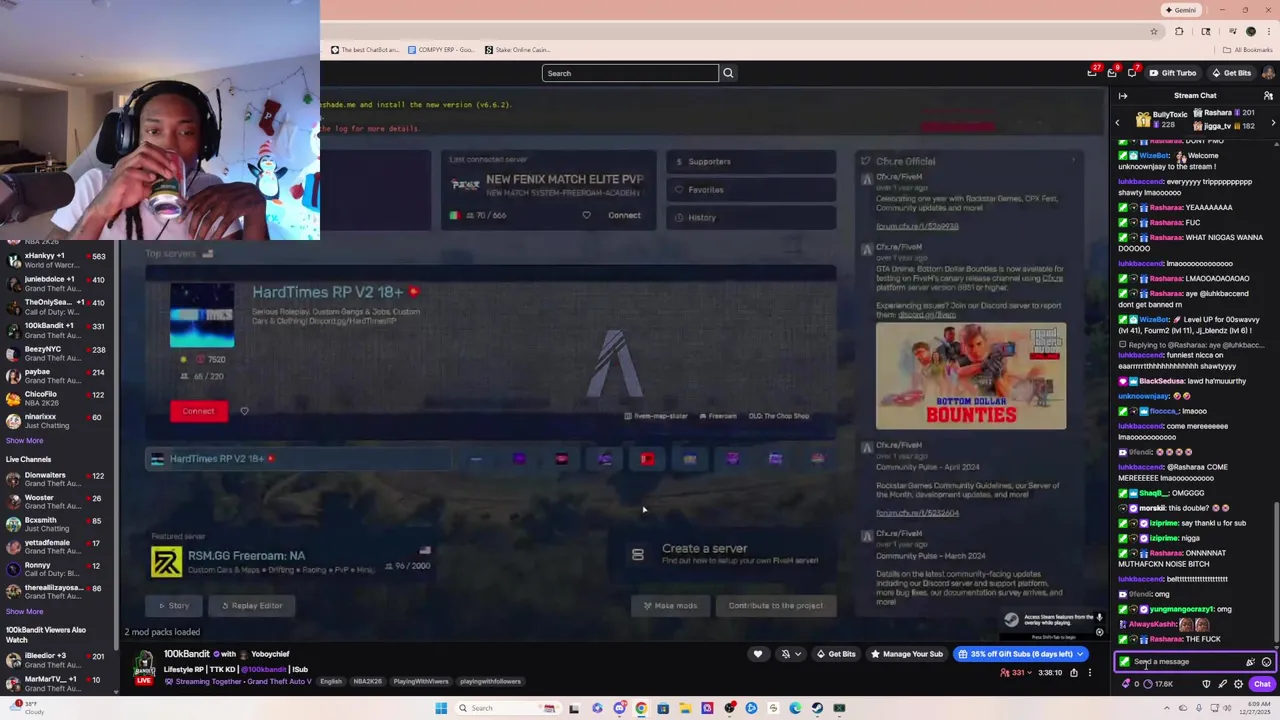Open the inbox icon with 9 badge
This screenshot has height=720, width=1280.
[x=1112, y=73]
